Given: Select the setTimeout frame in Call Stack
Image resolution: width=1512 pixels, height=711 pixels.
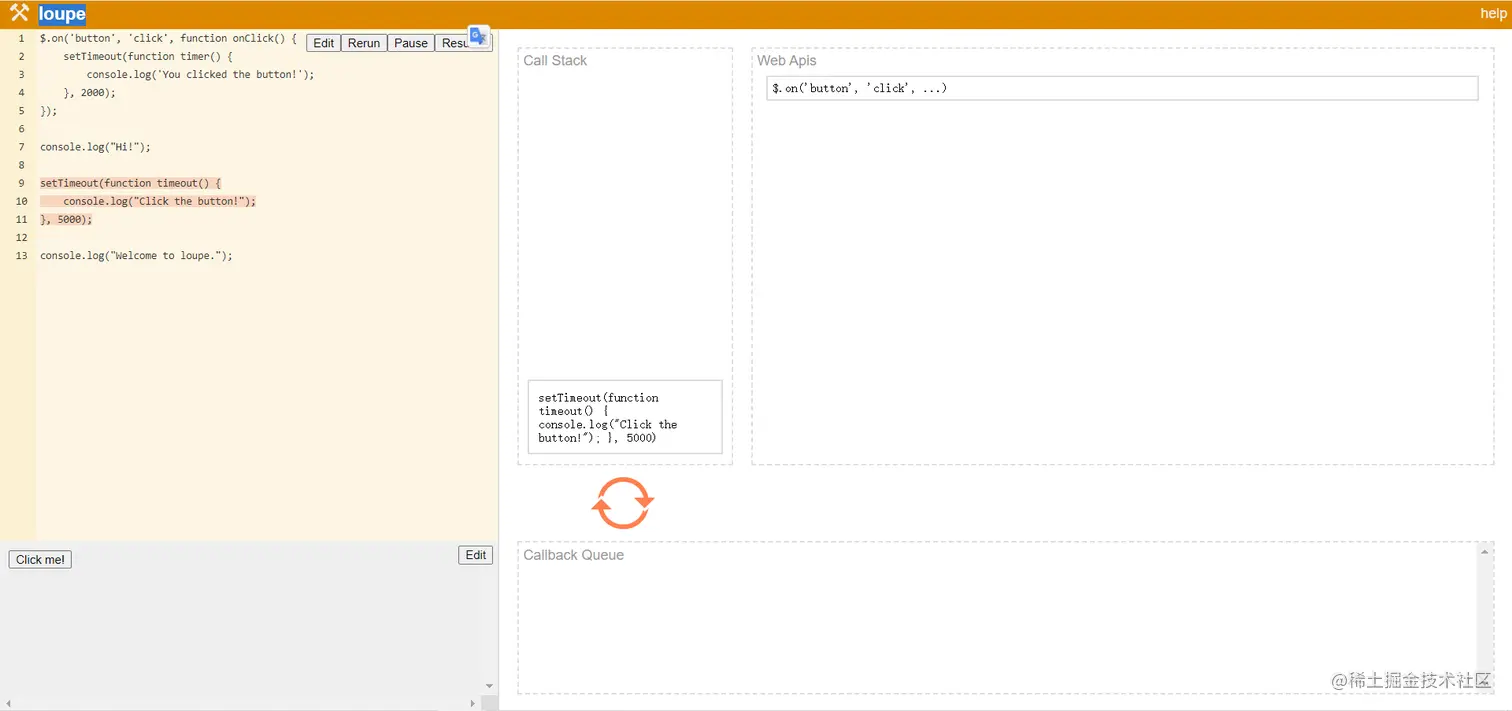Looking at the screenshot, I should point(625,417).
